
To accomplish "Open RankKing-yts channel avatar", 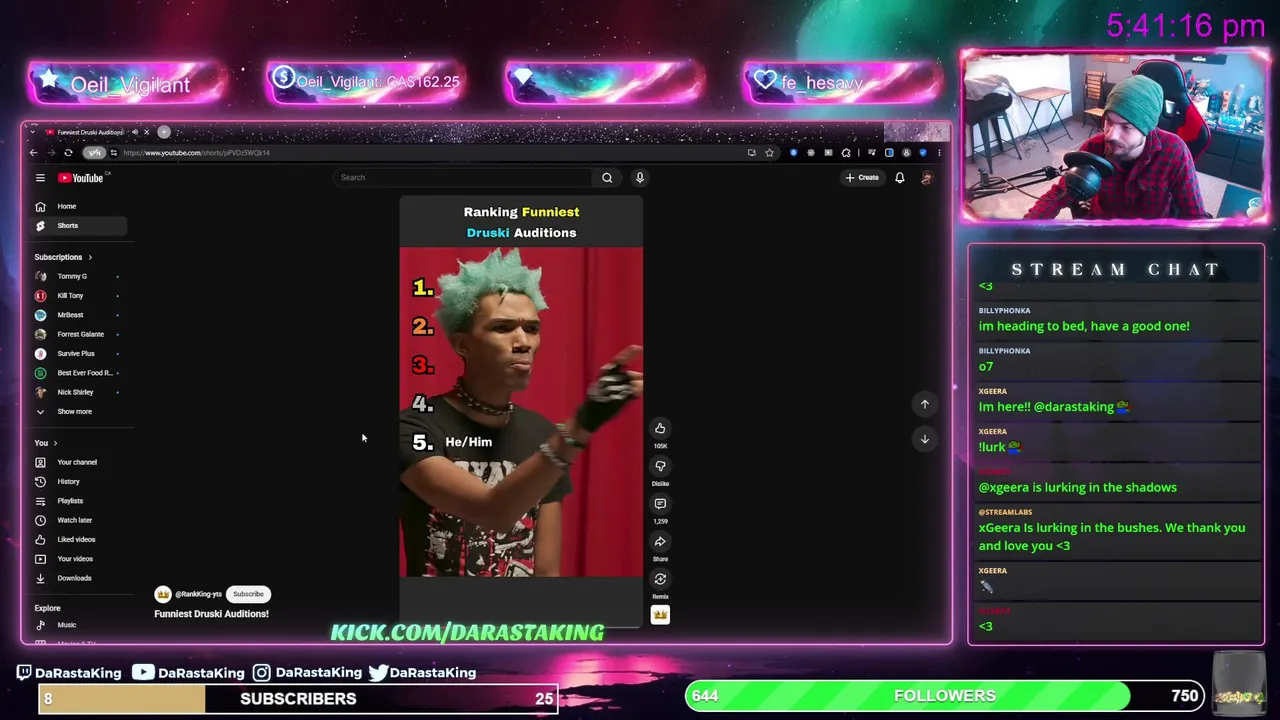I will pos(163,594).
